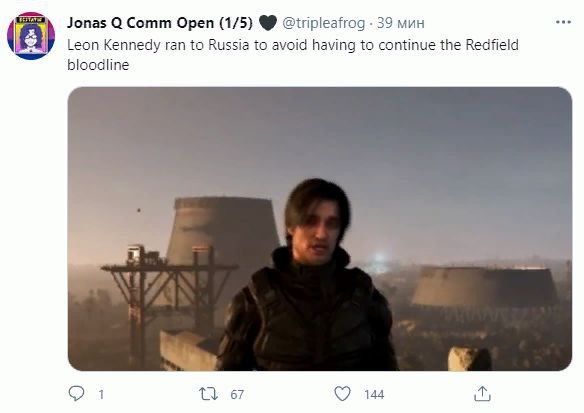Retweet using the retweet arrows icon
584x413 pixels.
click(209, 394)
